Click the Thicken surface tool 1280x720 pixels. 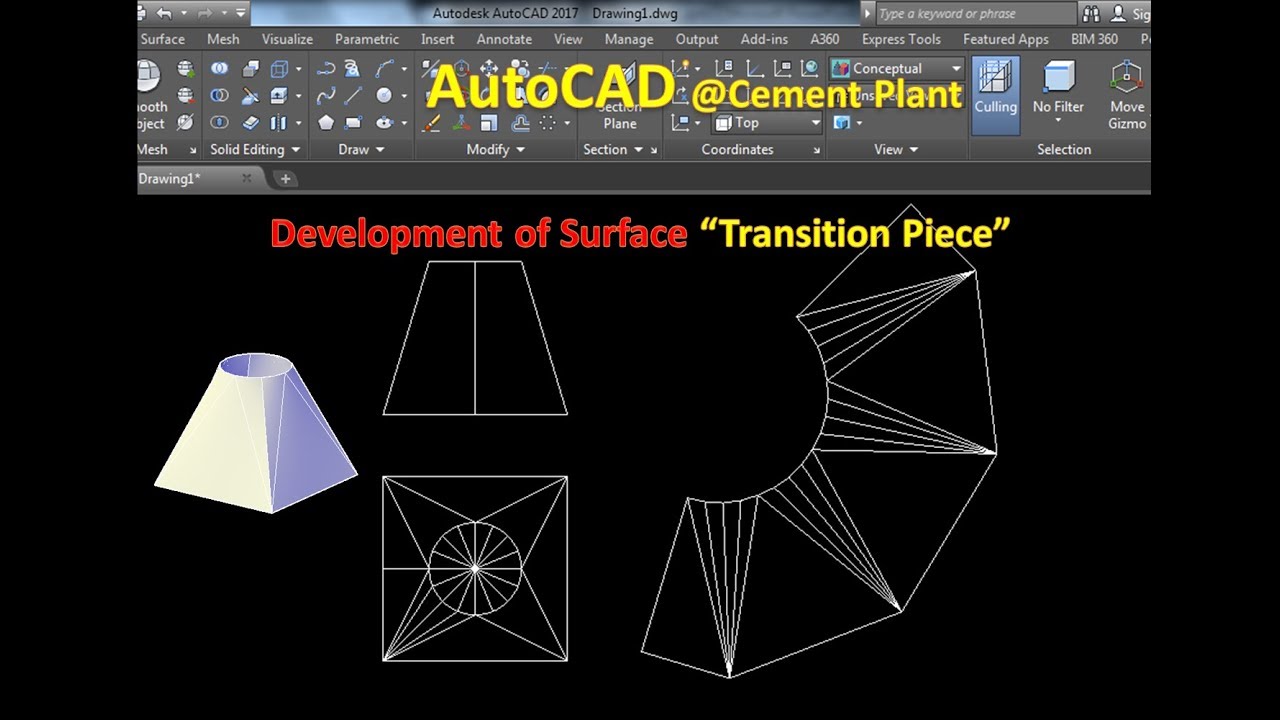click(x=251, y=123)
